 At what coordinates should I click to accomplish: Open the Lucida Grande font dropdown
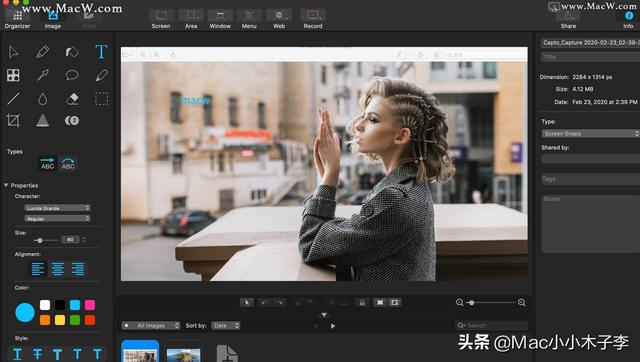pos(57,208)
